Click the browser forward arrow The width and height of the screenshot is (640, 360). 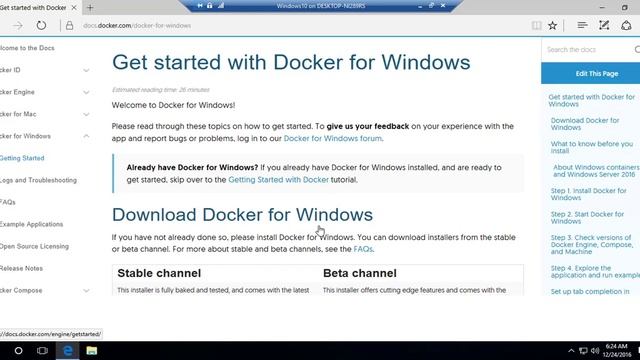pos(18,26)
